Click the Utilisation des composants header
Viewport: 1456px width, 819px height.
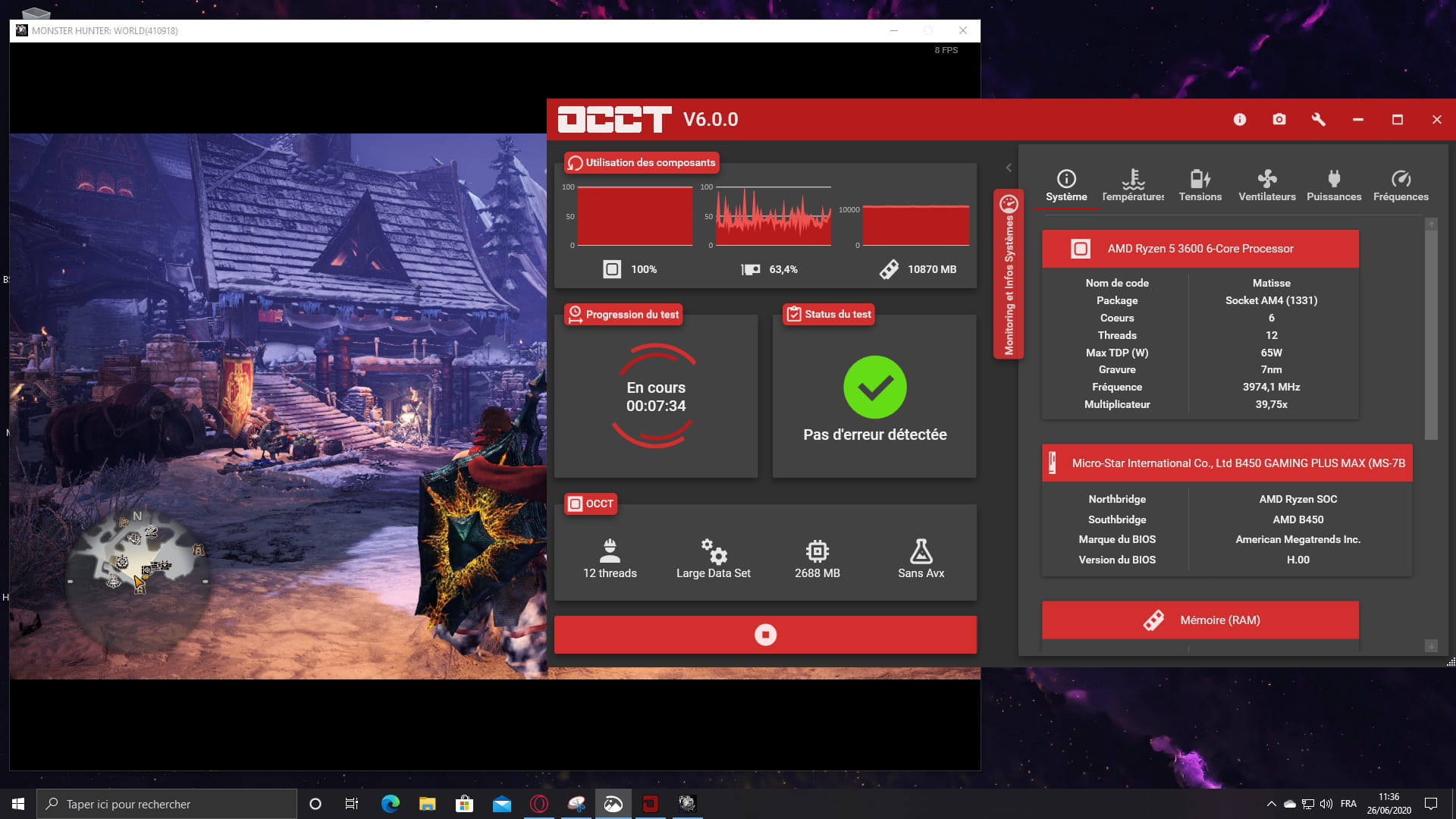[x=642, y=162]
